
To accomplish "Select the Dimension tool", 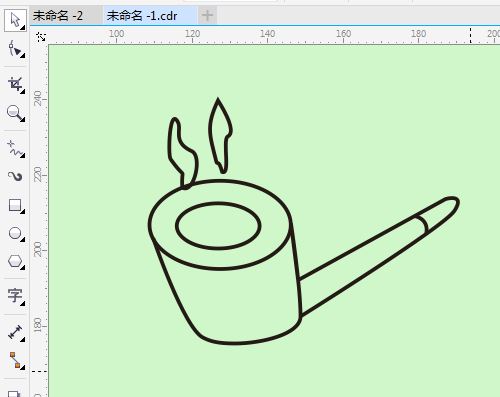I will click(x=16, y=332).
